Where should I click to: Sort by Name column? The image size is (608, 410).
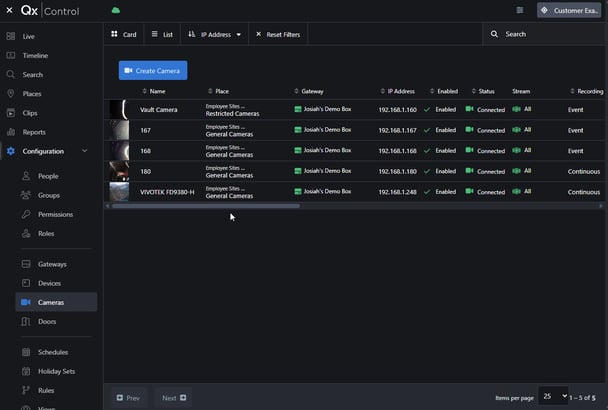point(154,91)
